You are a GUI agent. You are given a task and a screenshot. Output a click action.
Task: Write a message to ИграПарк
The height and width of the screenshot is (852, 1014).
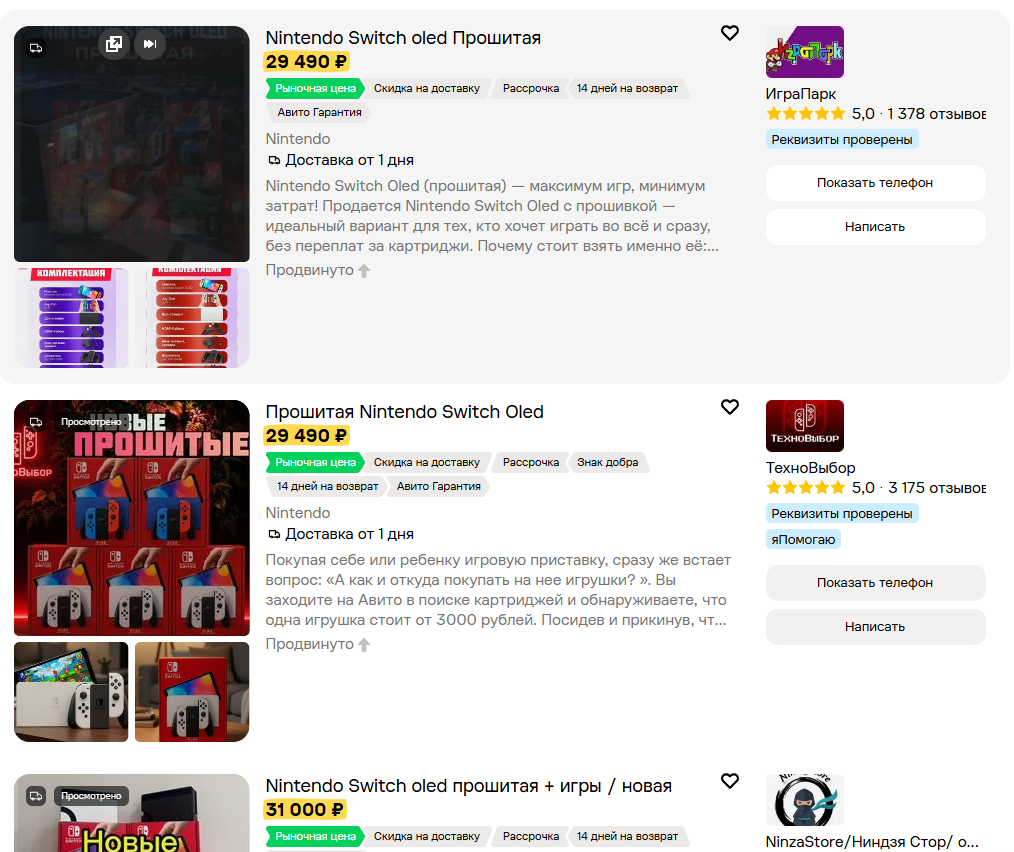876,226
